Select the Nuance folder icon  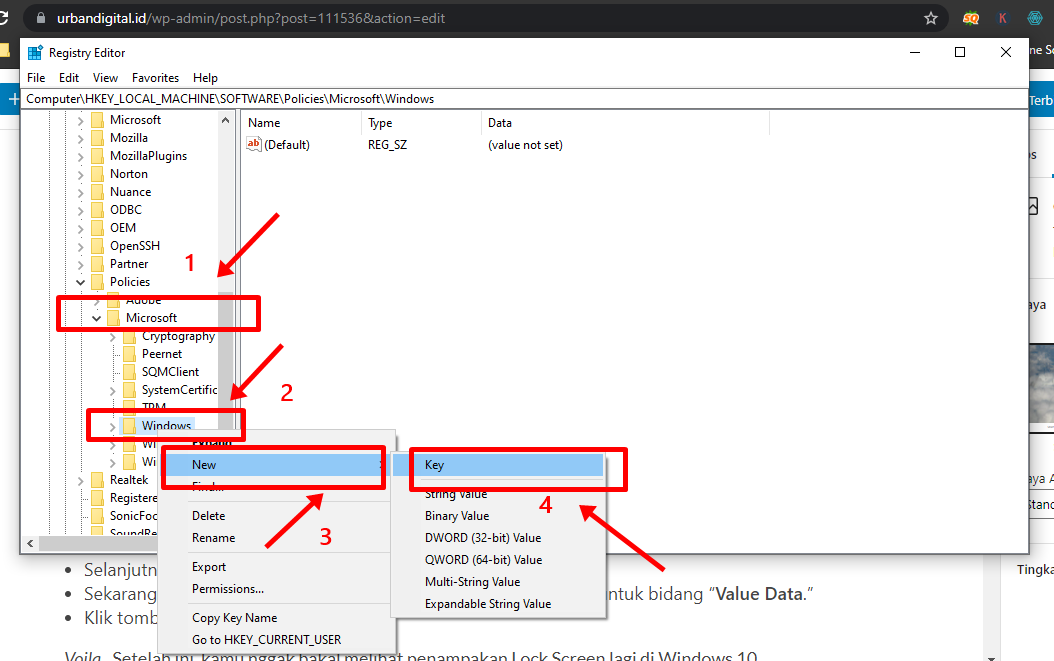coord(97,192)
